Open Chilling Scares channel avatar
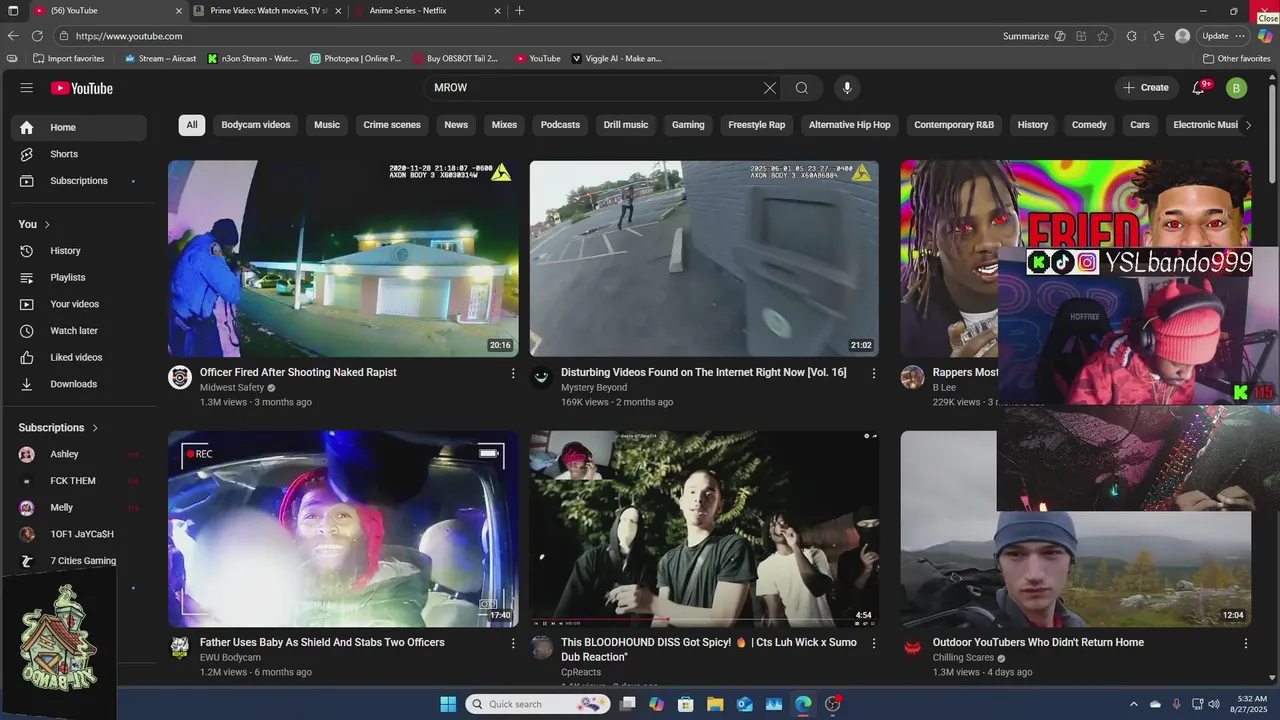The width and height of the screenshot is (1280, 720). coord(912,647)
